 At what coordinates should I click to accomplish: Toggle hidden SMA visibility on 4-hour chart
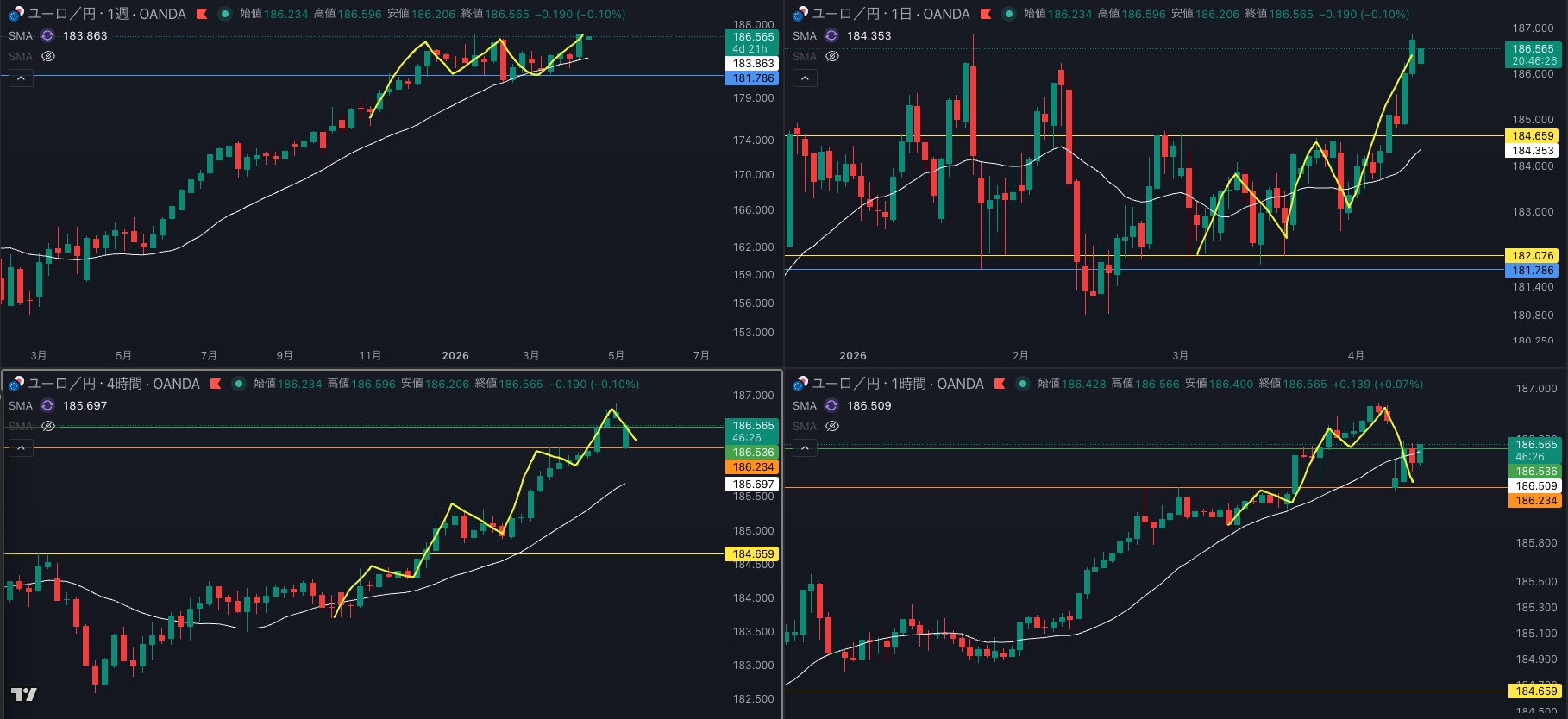pos(48,426)
